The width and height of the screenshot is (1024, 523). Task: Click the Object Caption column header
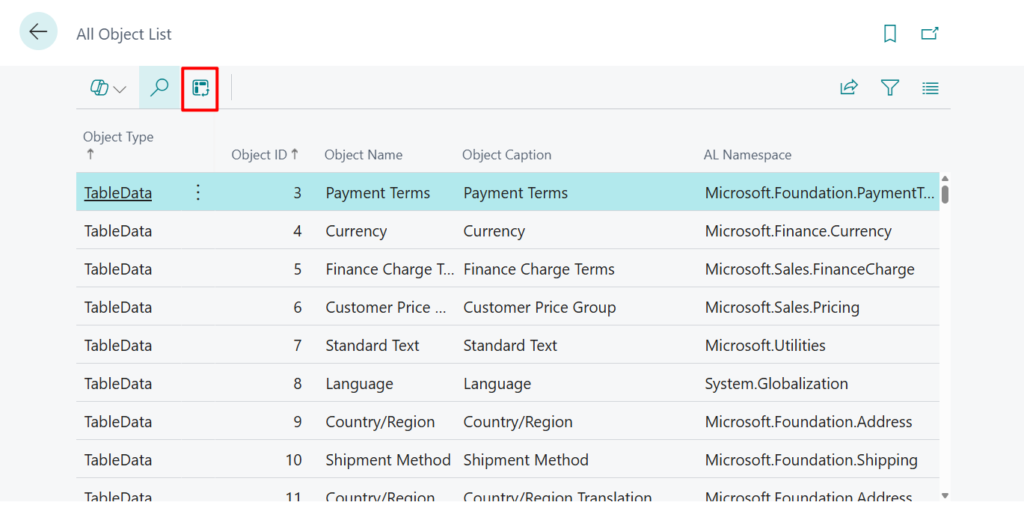click(506, 155)
